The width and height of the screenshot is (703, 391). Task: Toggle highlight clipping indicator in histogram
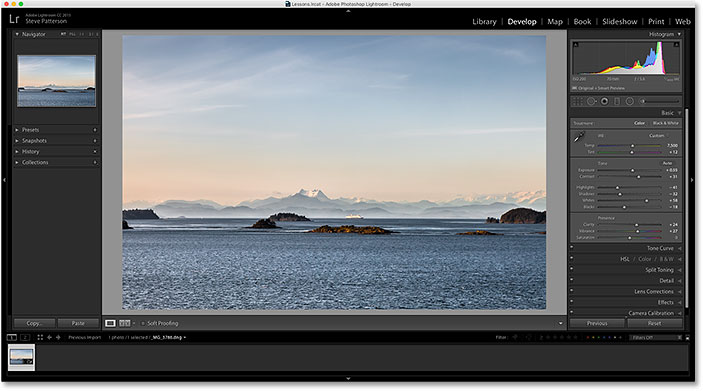(676, 44)
